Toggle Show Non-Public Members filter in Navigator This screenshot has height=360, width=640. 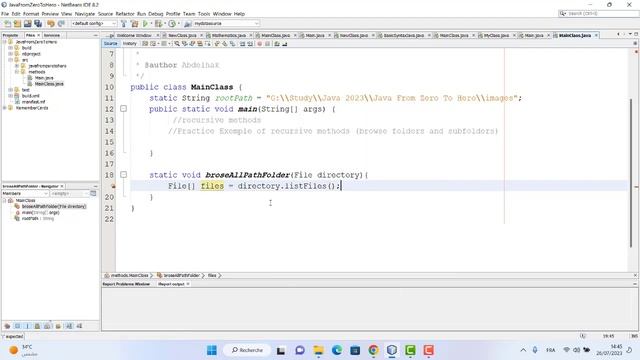[37, 326]
